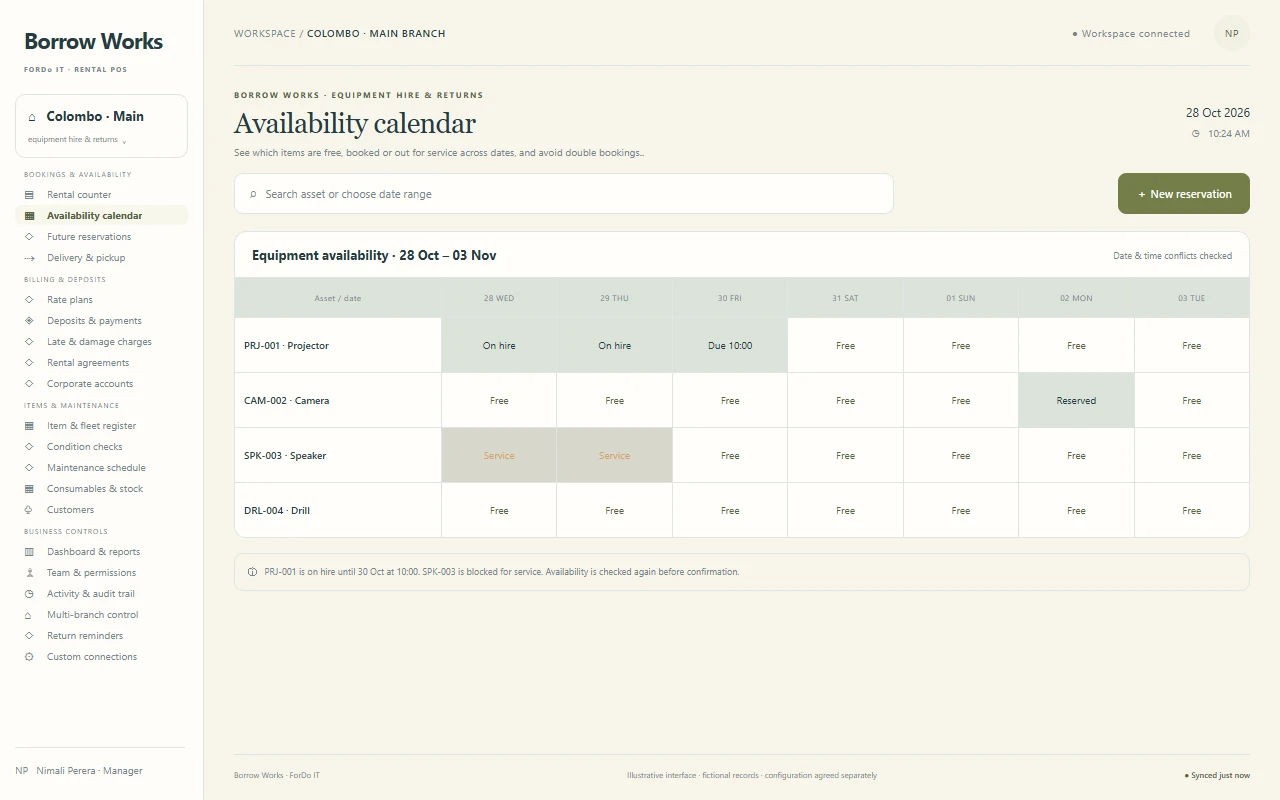Open Maintenance schedule menu item

(101, 468)
